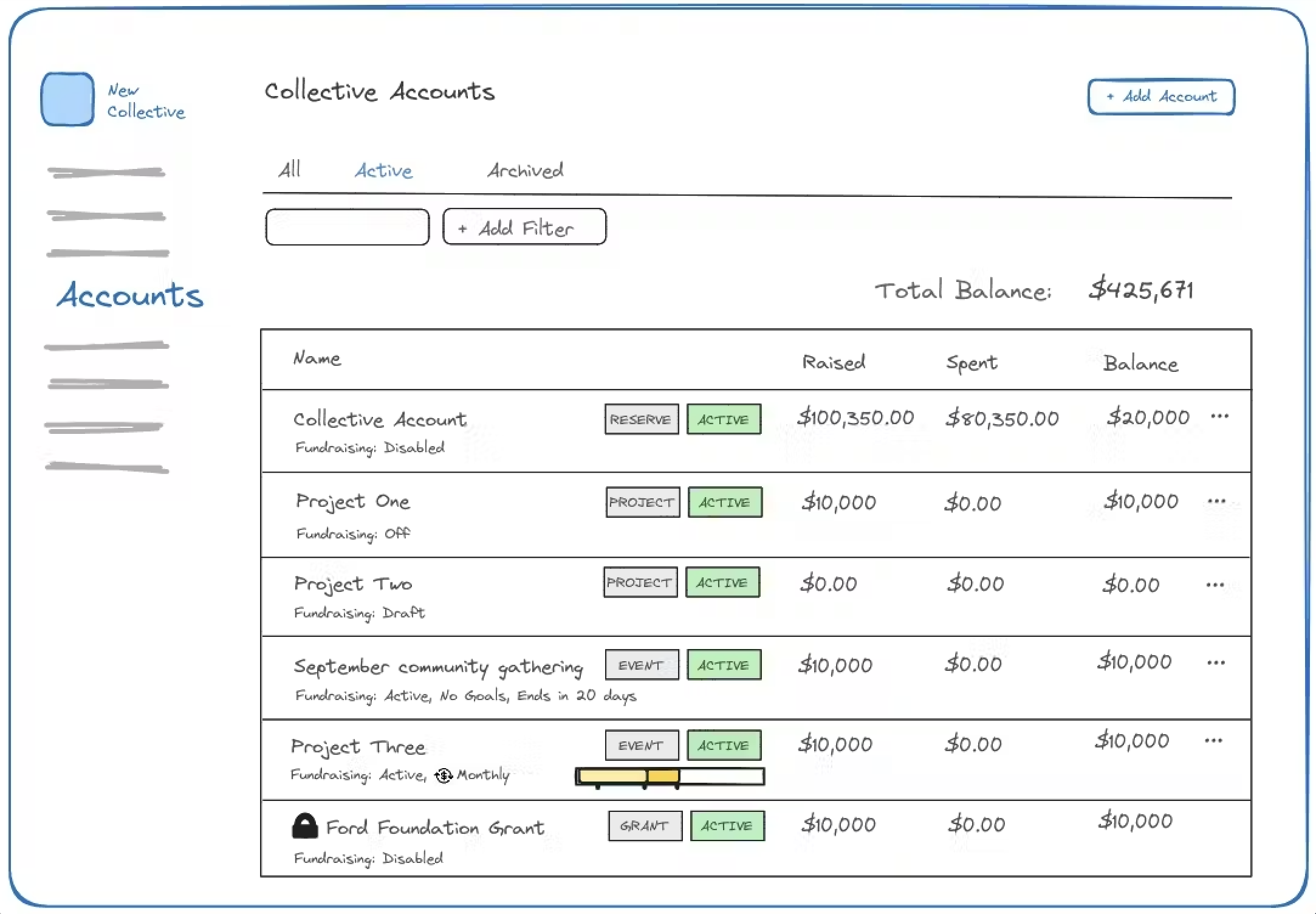Switch to the All tab
The image size is (1316, 914).
coord(289,170)
